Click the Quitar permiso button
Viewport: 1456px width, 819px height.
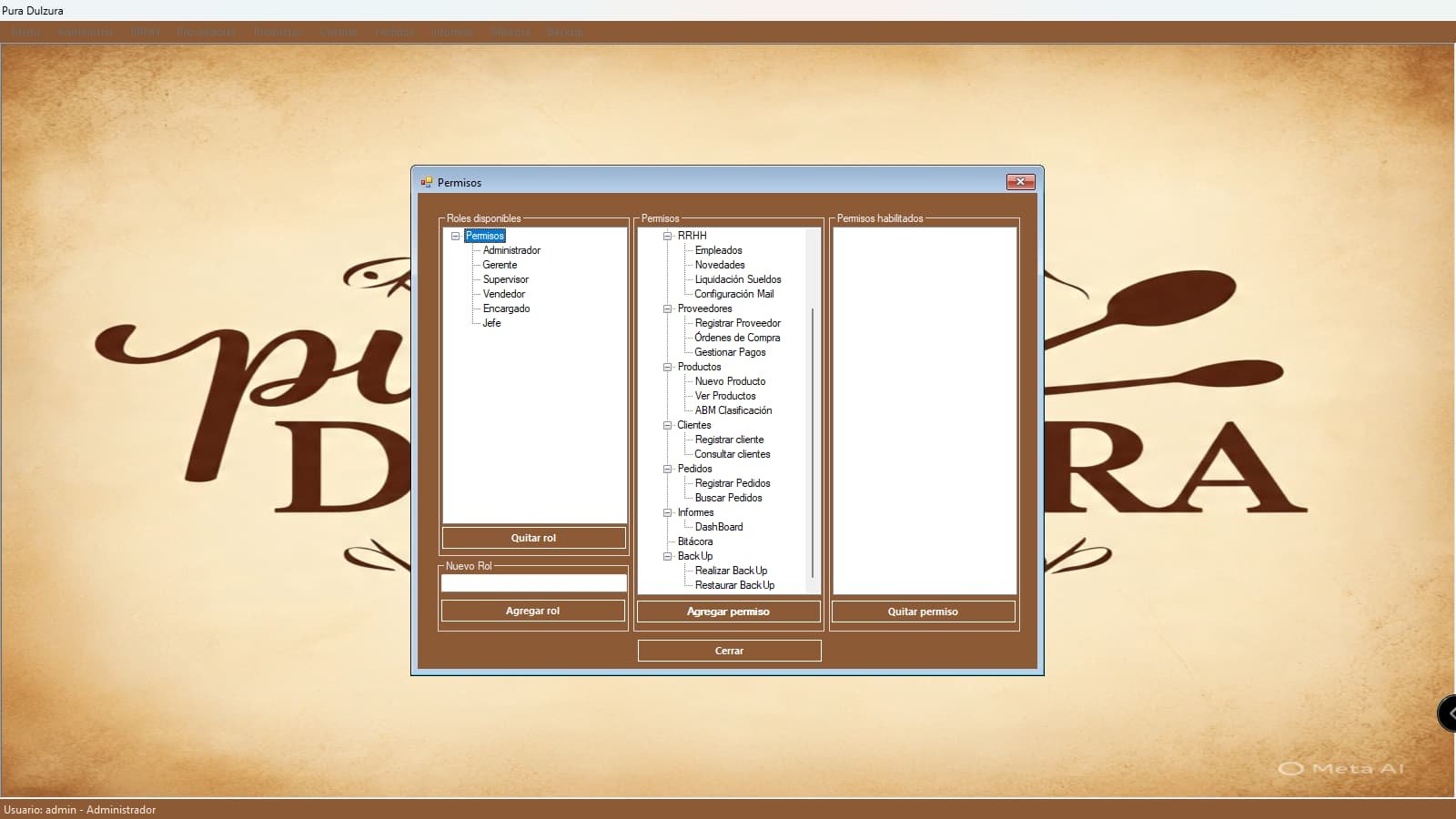923,612
